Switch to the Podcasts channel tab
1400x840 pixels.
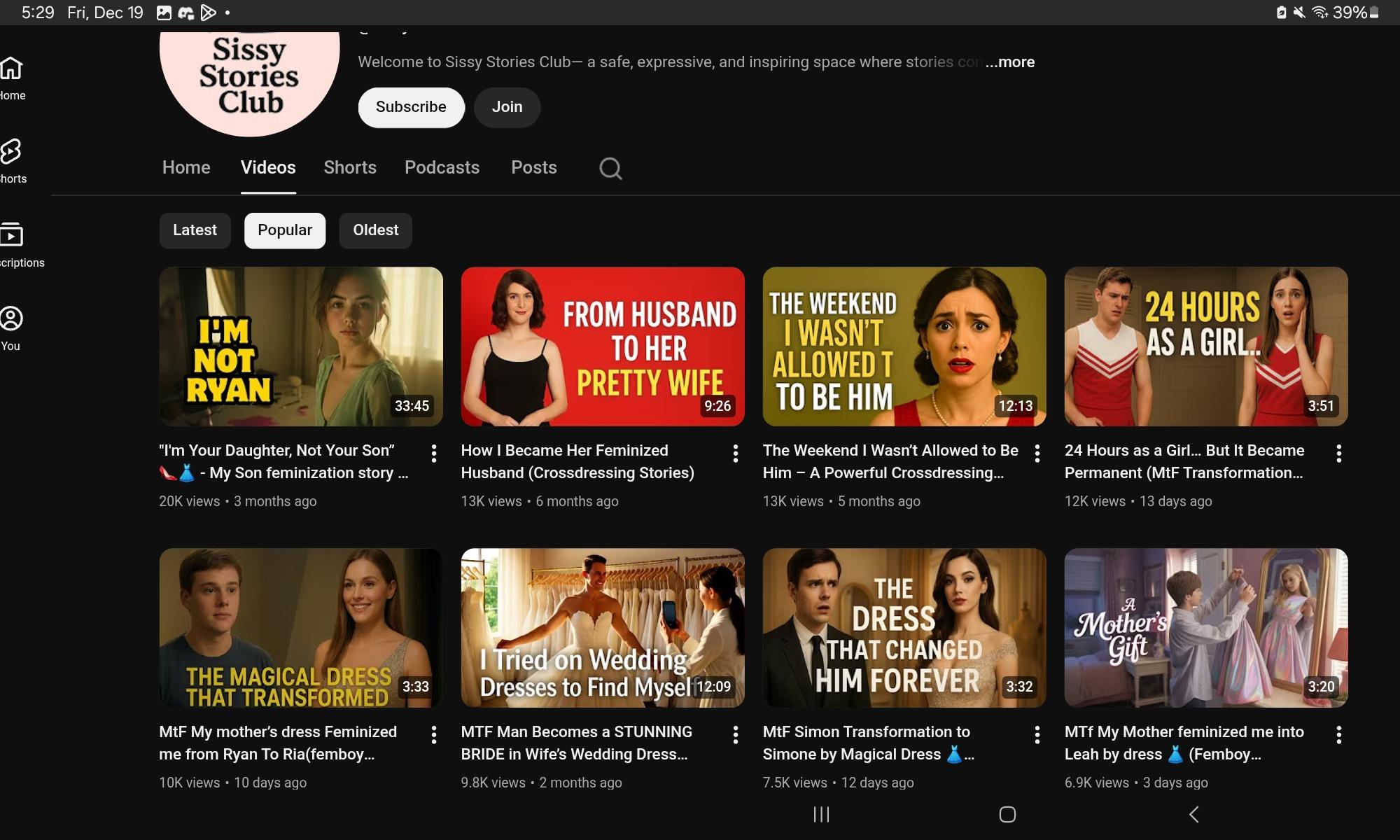click(x=442, y=168)
